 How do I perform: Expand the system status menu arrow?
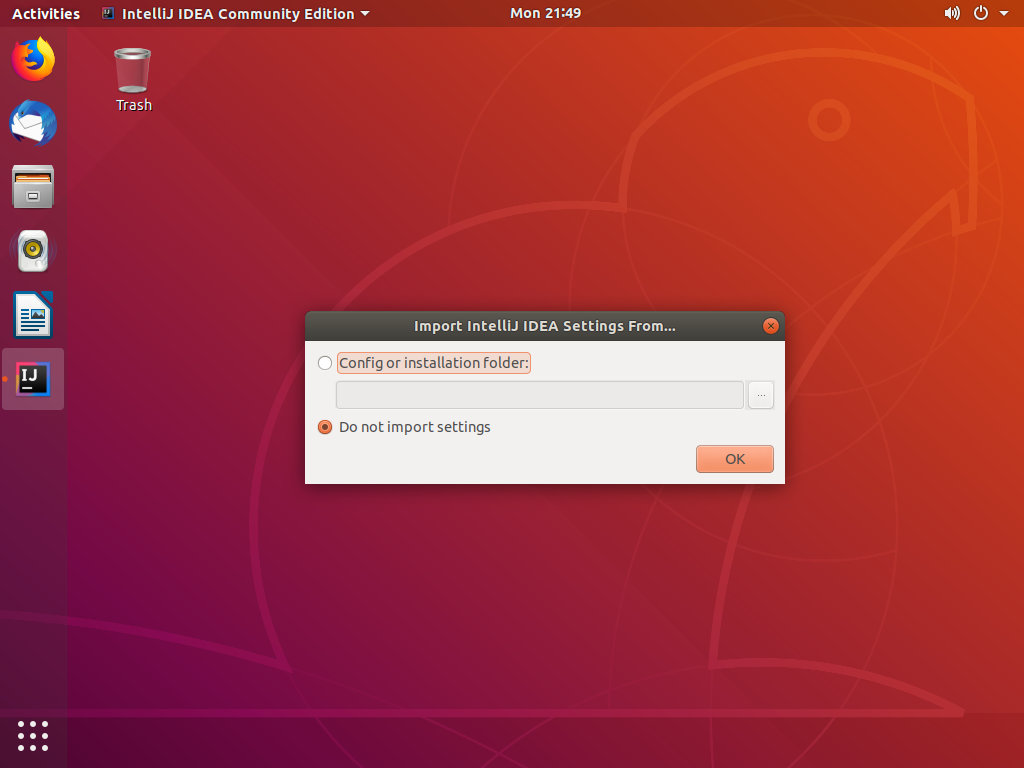(x=1005, y=13)
